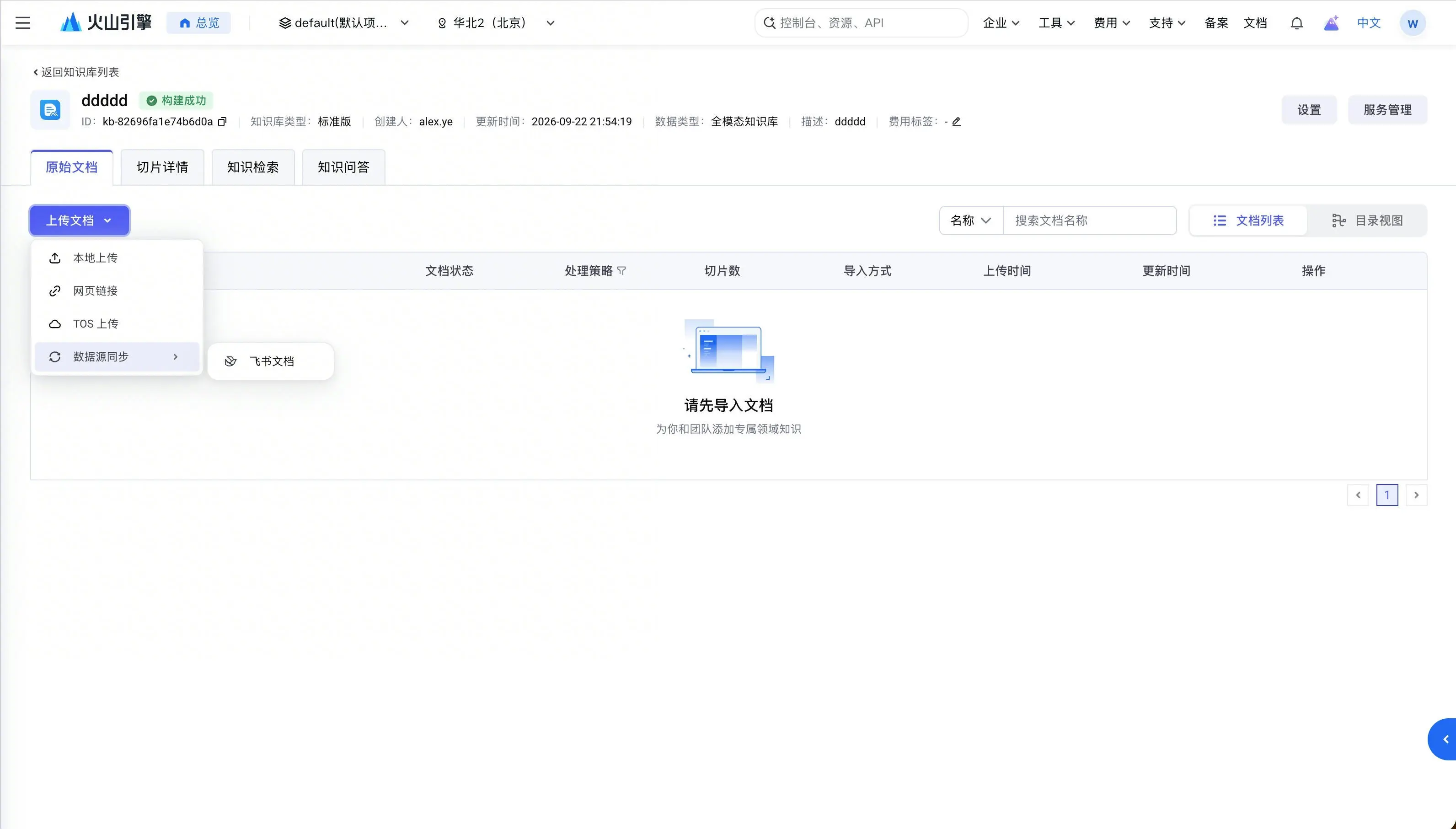Image resolution: width=1456 pixels, height=829 pixels.
Task: Click the Volcano Engine logo
Action: coord(107,23)
